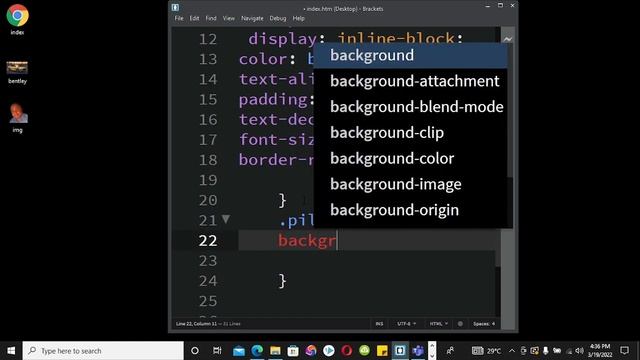This screenshot has height=360, width=640.
Task: Open Microsoft Teams from the taskbar
Action: click(418, 351)
